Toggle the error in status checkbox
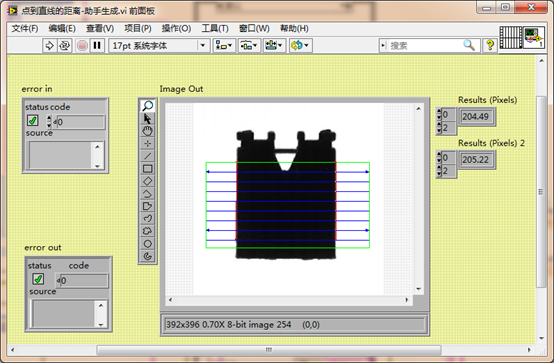The image size is (554, 363). [33, 121]
